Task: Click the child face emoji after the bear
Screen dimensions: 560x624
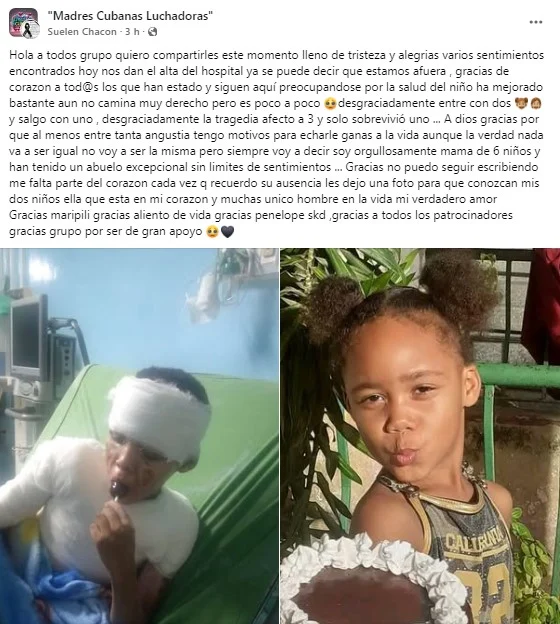Action: click(x=535, y=103)
